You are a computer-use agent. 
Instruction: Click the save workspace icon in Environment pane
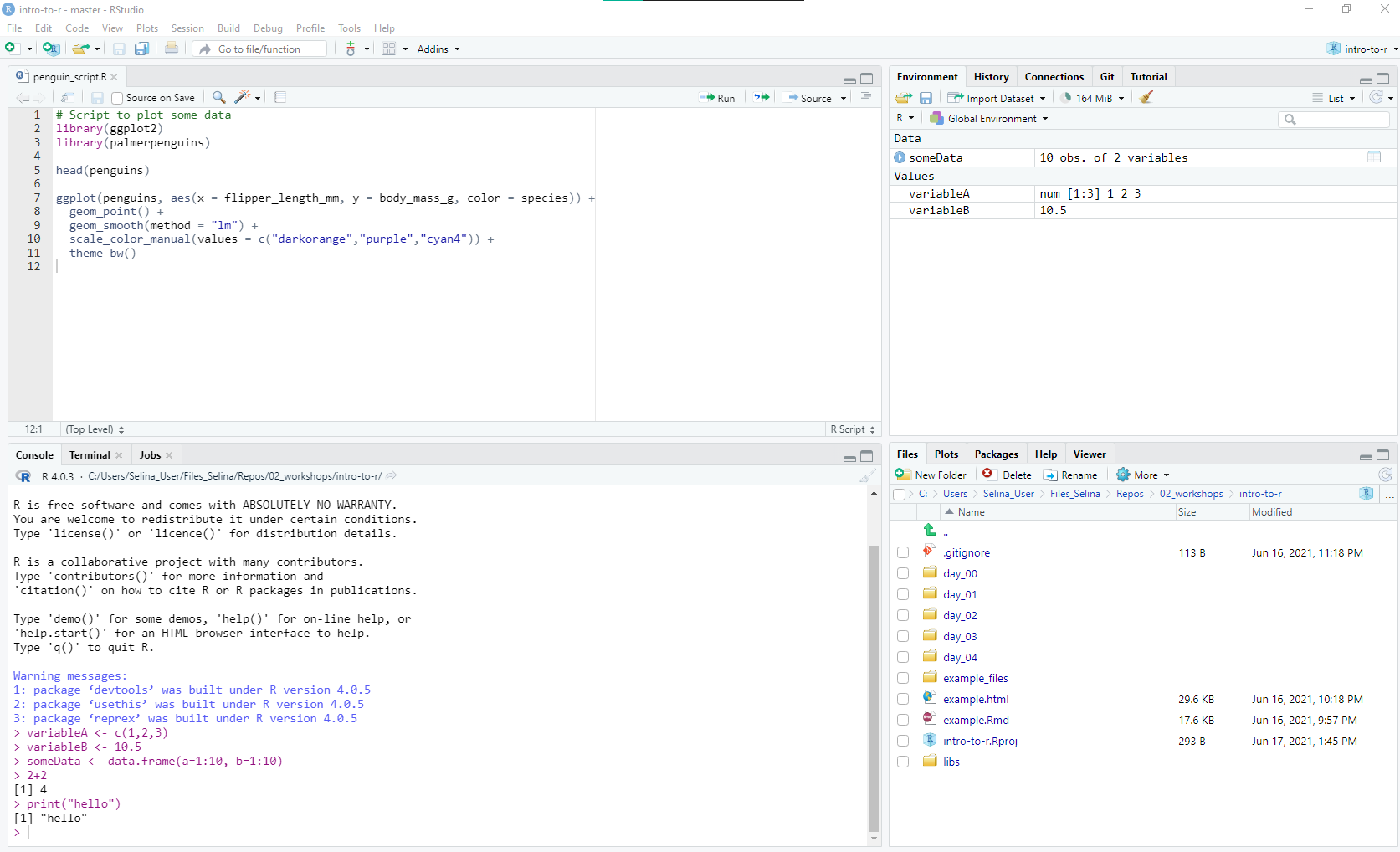click(x=926, y=98)
